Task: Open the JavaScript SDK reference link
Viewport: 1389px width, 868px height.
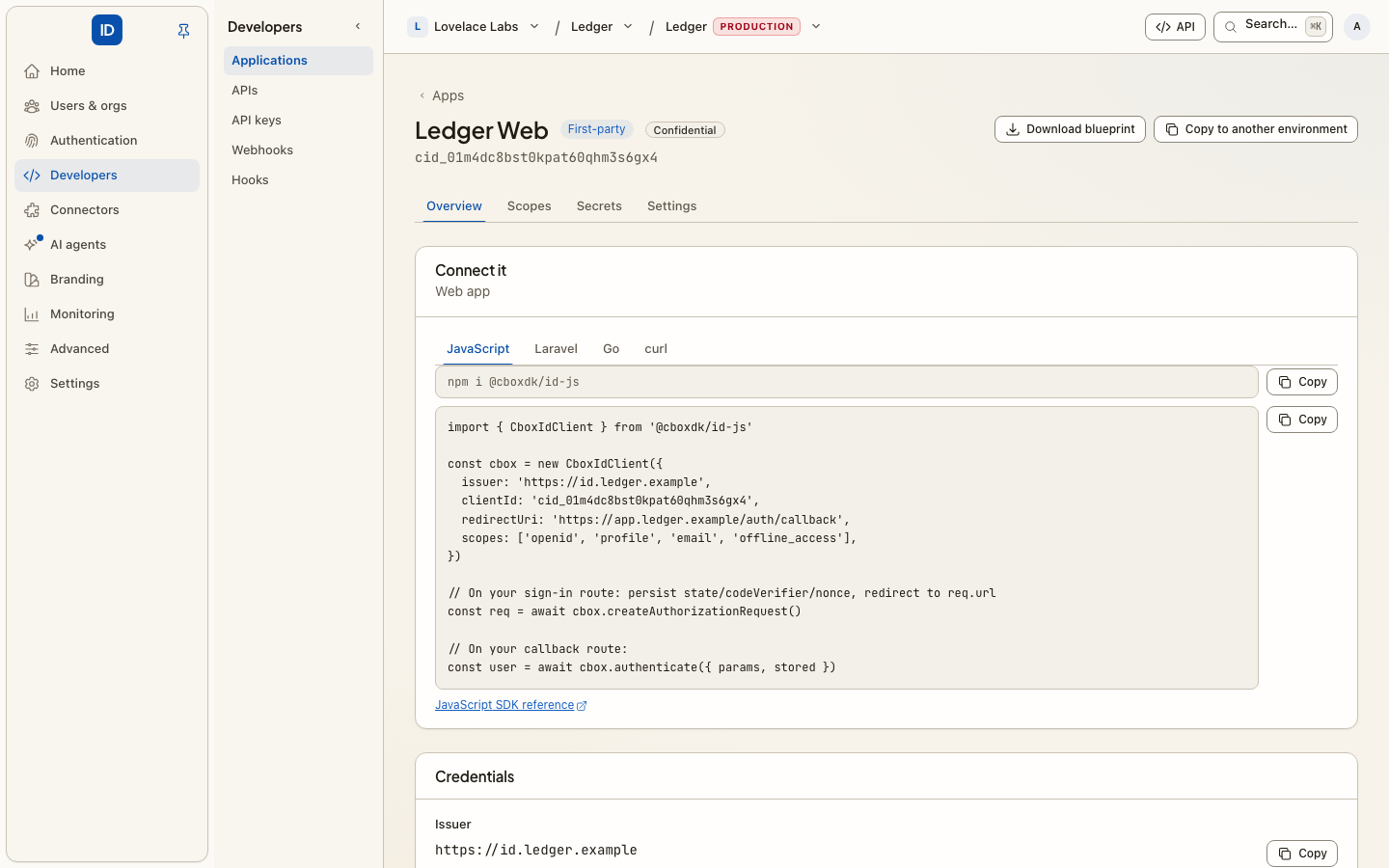Action: coord(511,705)
